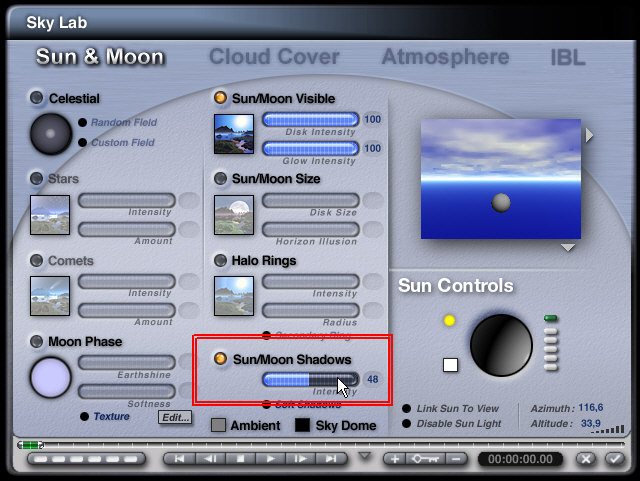Click the yellow sun color dot
The height and width of the screenshot is (481, 640).
tap(449, 321)
